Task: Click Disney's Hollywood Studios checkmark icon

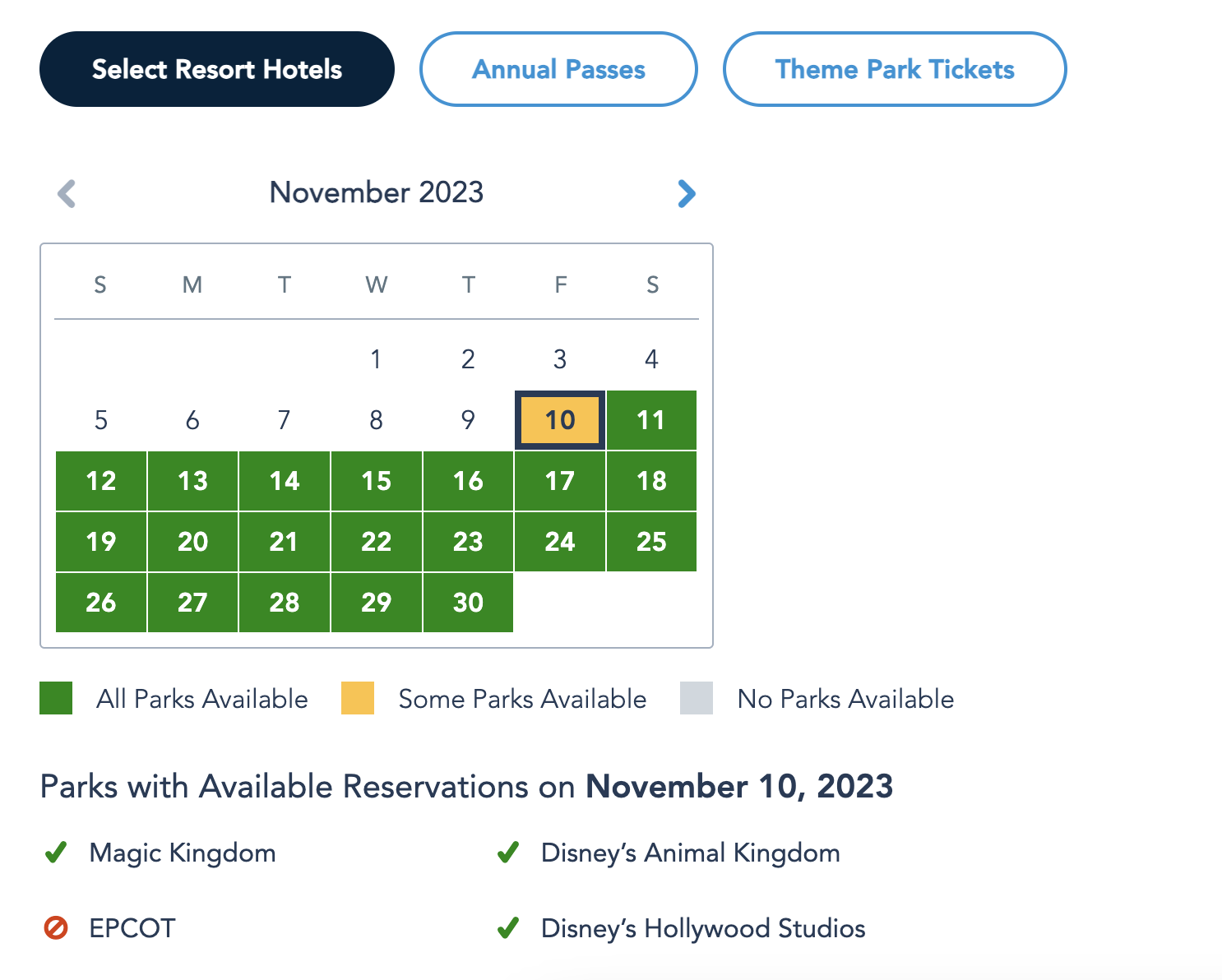Action: point(508,928)
